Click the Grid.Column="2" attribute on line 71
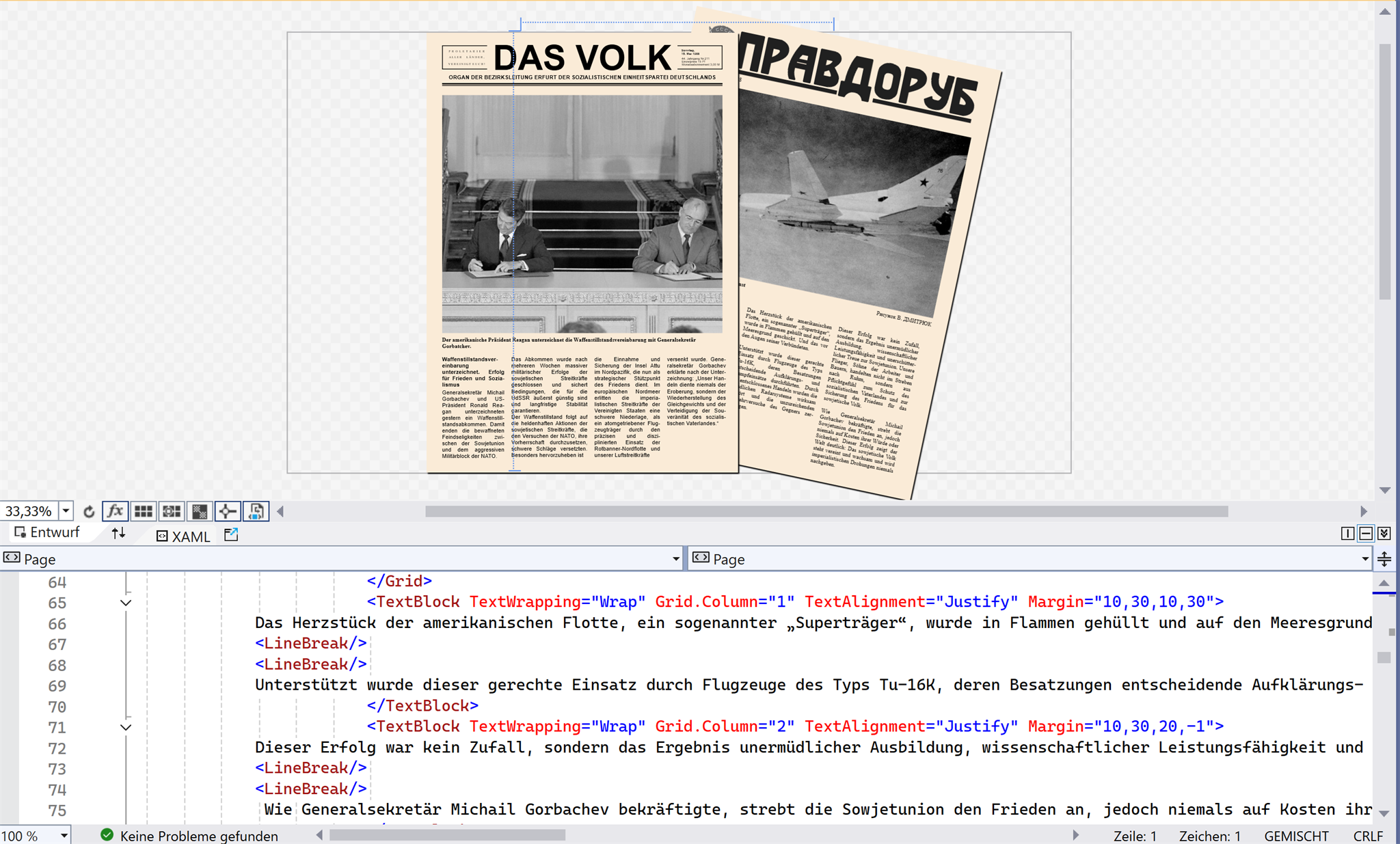The image size is (1400, 844). pos(725,726)
